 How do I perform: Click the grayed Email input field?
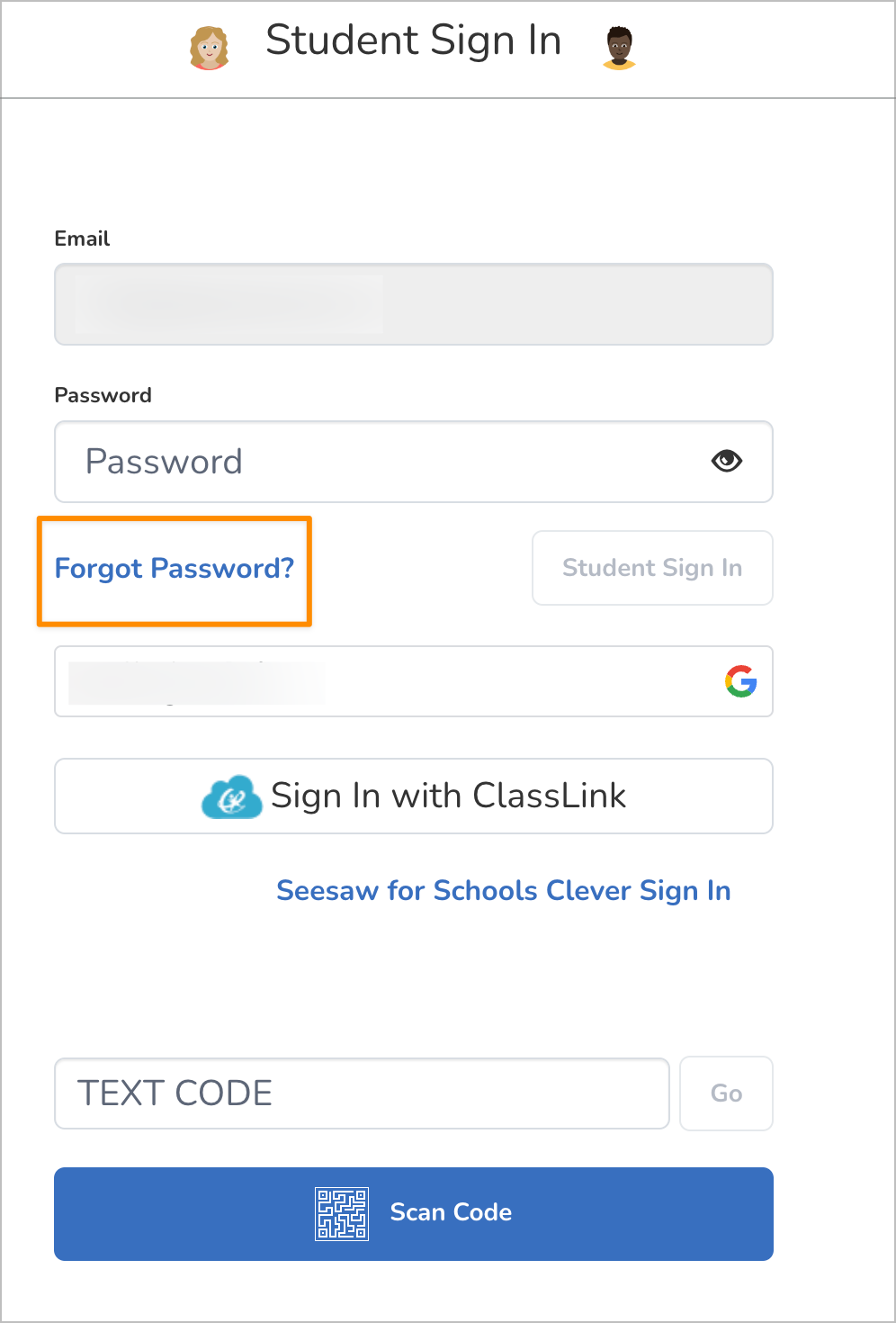(x=413, y=304)
